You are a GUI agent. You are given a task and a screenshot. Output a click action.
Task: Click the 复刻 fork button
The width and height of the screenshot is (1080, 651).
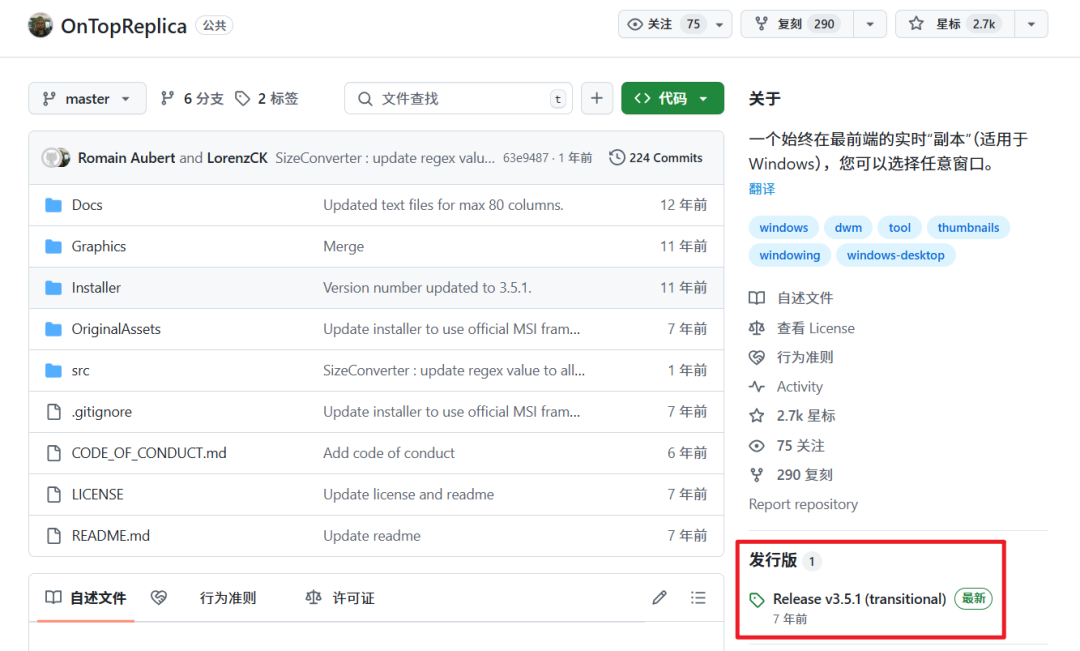pyautogui.click(x=797, y=24)
